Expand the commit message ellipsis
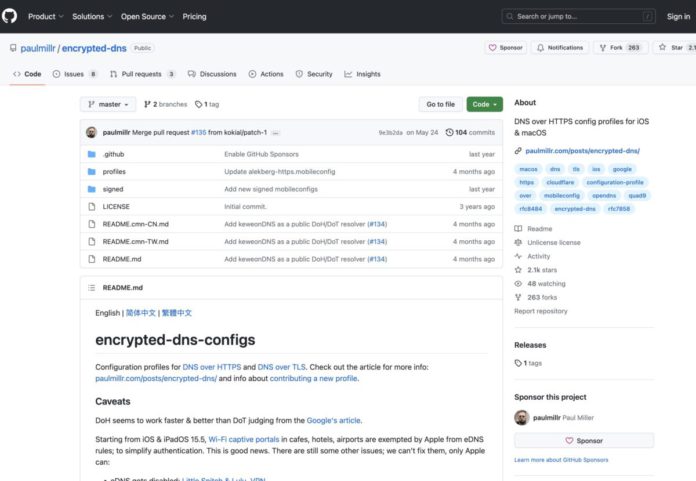 pyautogui.click(x=275, y=132)
